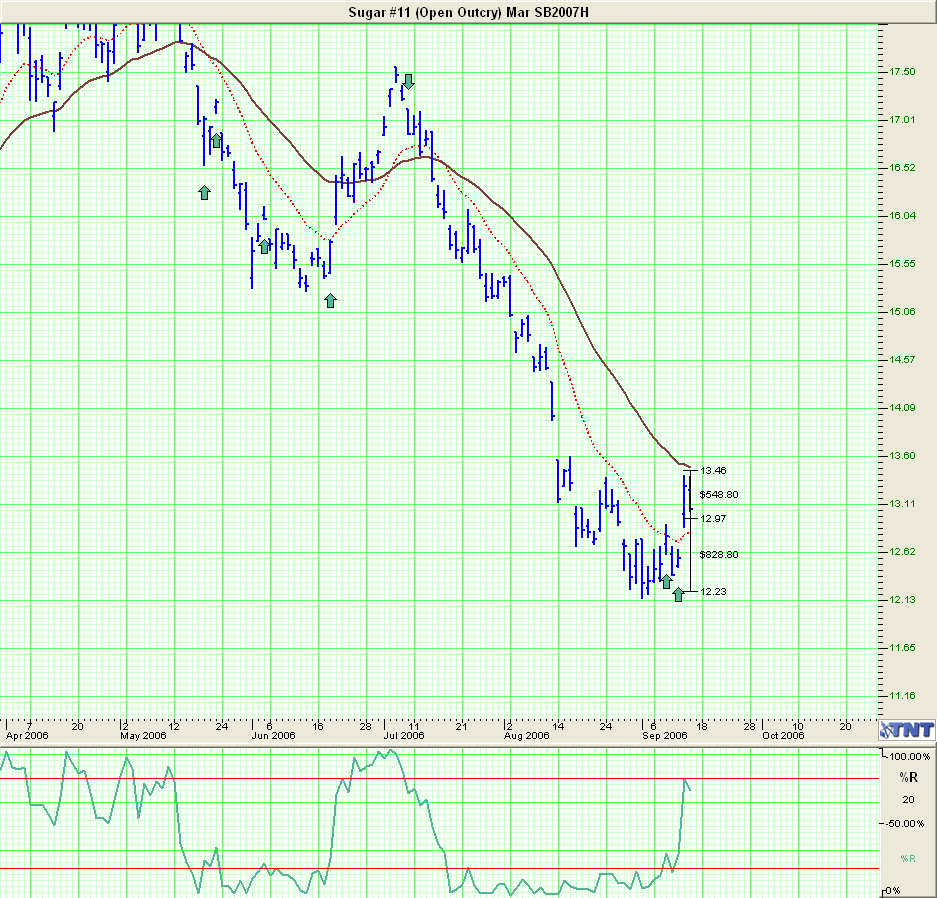Viewport: 937px width, 898px height.
Task: Click the $548.80 value label
Action: pyautogui.click(x=719, y=495)
